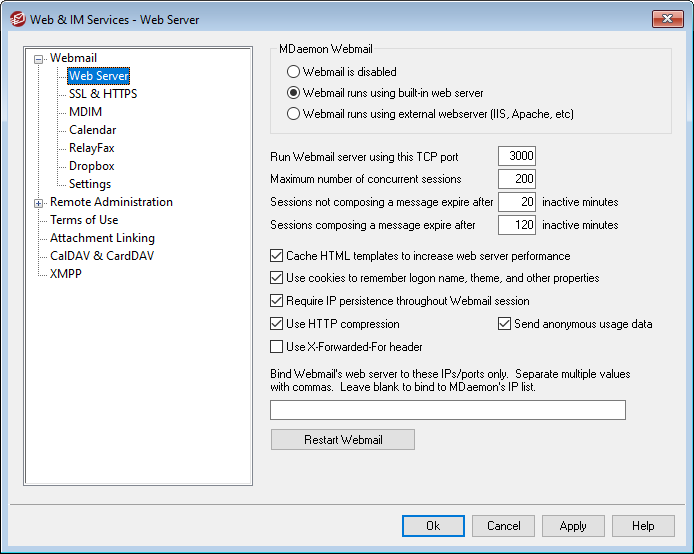Open the Dropbox tree item
This screenshot has width=694, height=554.
coord(91,166)
